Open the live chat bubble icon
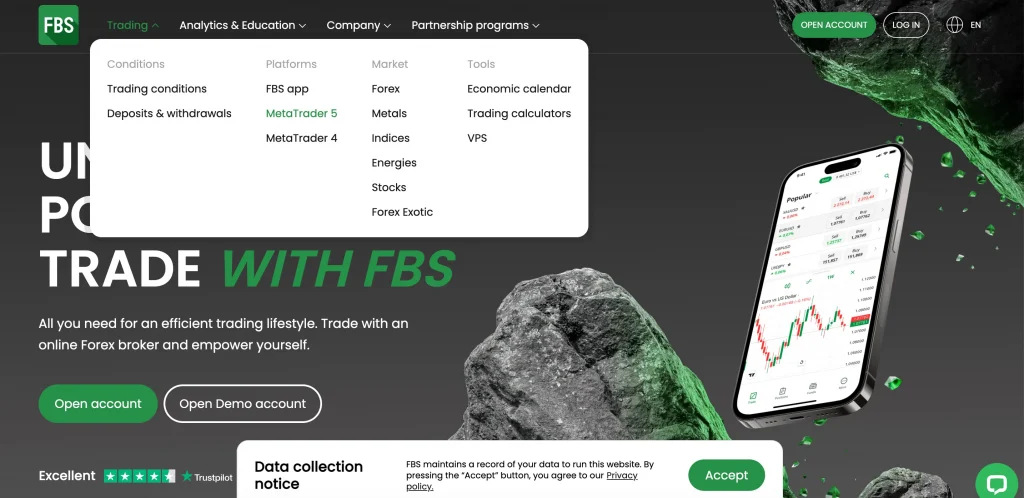This screenshot has width=1024, height=498. (996, 482)
